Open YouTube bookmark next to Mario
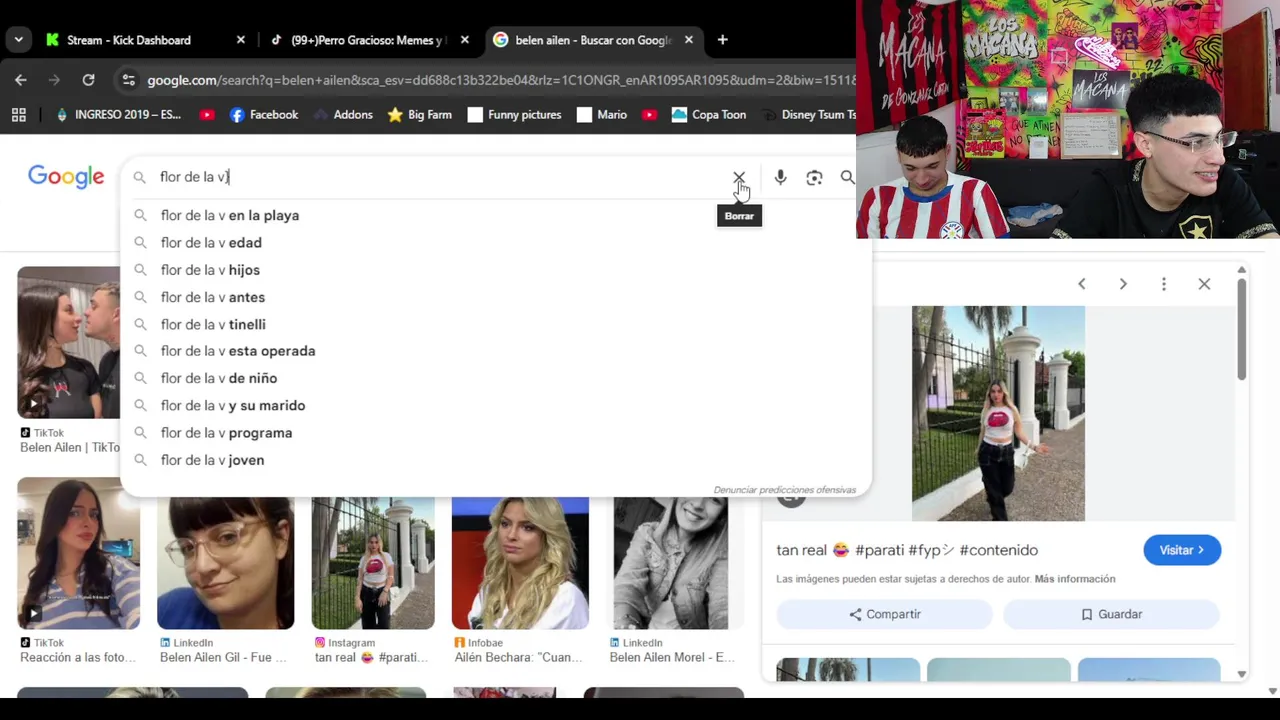Viewport: 1280px width, 720px height. click(649, 115)
